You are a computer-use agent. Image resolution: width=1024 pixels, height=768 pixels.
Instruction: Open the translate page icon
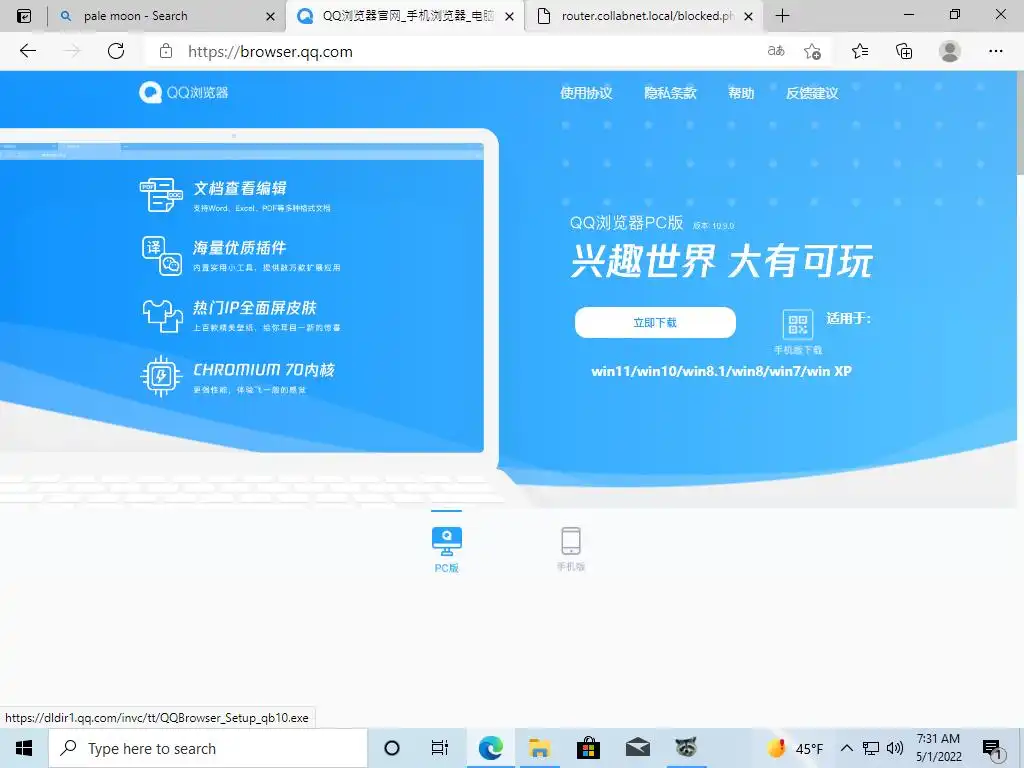(776, 51)
